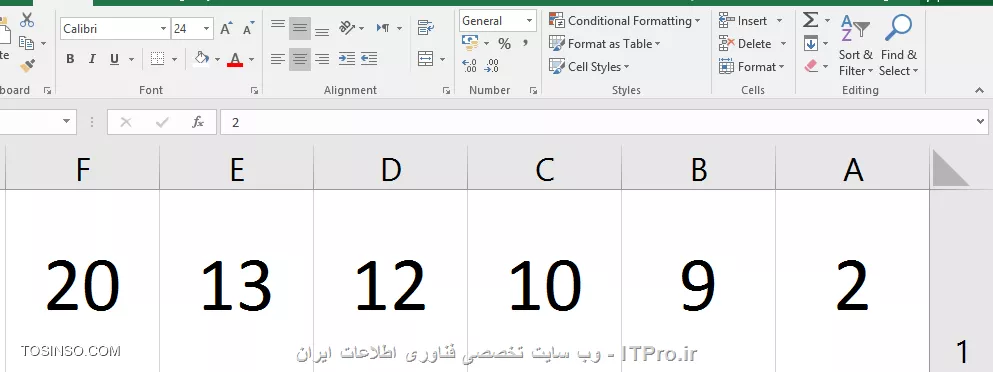
Task: Increase font size with the larger A icon
Action: (226, 29)
